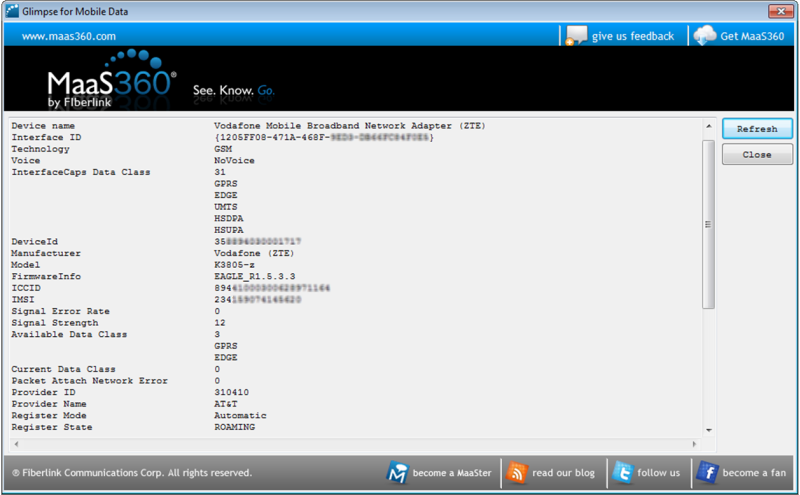Click the Model value K3805-z
Screen dimensions: 800x495
pos(234,265)
